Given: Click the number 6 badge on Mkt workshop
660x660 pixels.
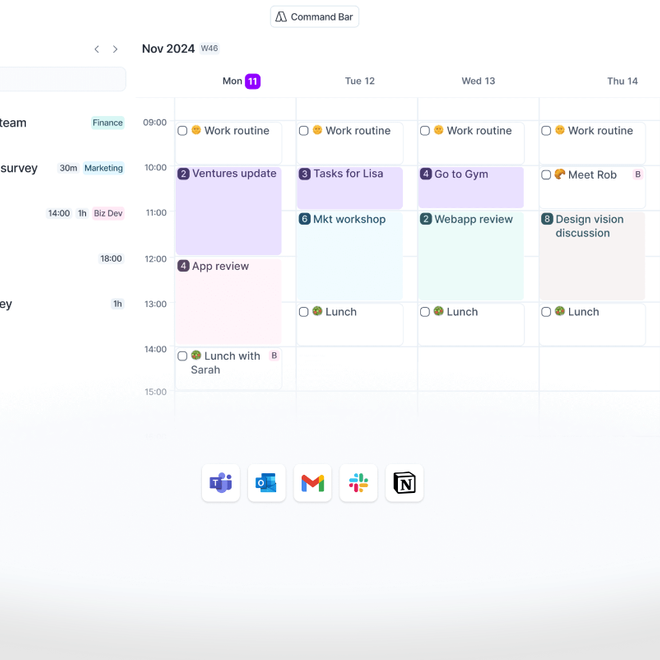Looking at the screenshot, I should 305,219.
